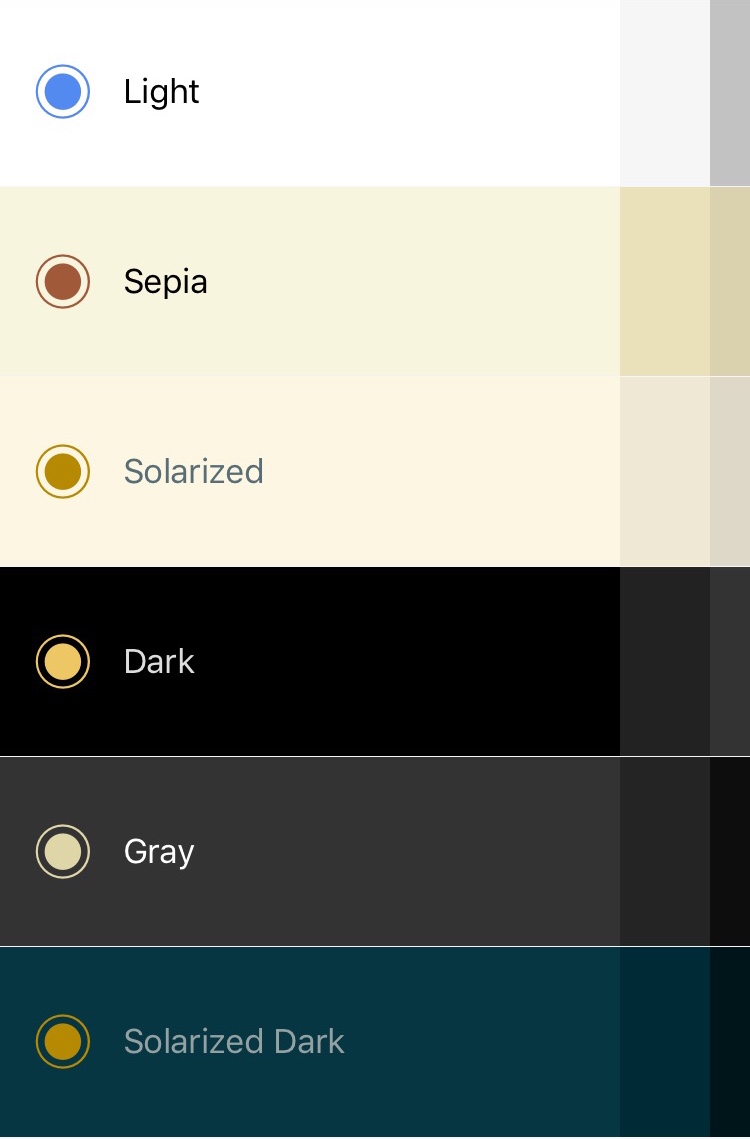This screenshot has width=750, height=1139.
Task: Click the wider off-white swatch in Light row
Action: point(665,92)
